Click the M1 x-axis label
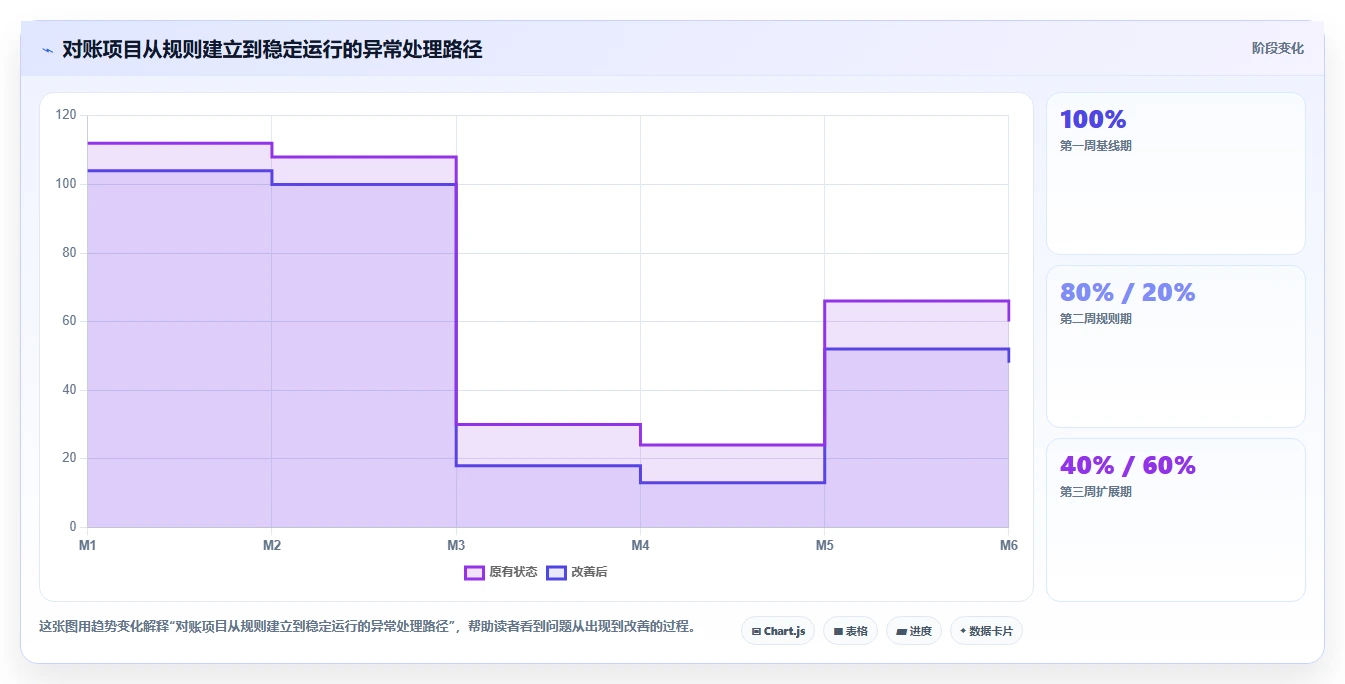 (x=88, y=545)
